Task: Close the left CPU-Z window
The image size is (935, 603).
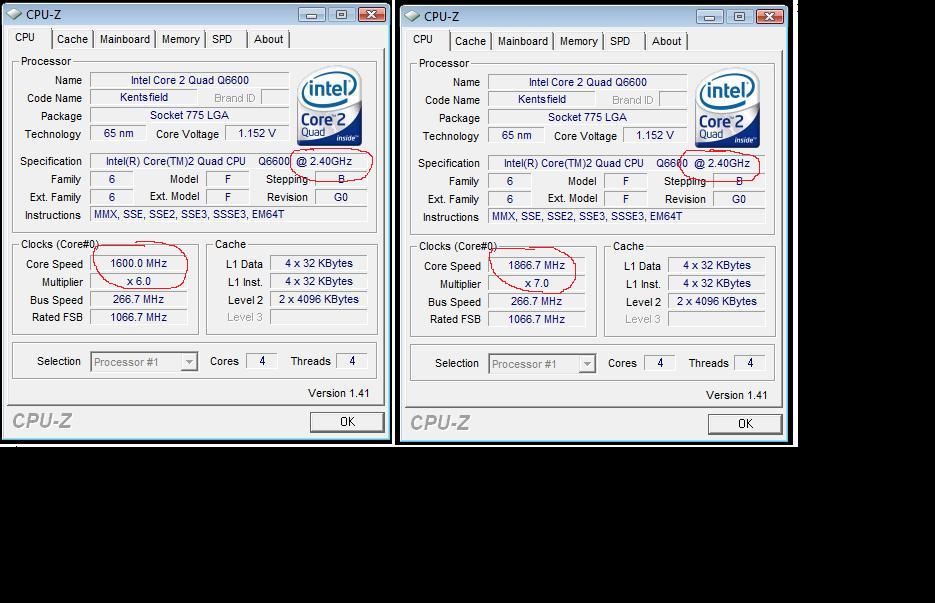Action: [x=371, y=15]
